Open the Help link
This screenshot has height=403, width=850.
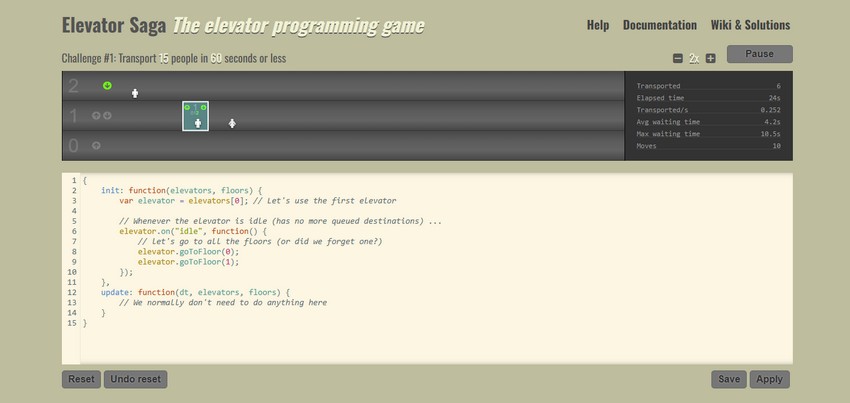(x=597, y=25)
